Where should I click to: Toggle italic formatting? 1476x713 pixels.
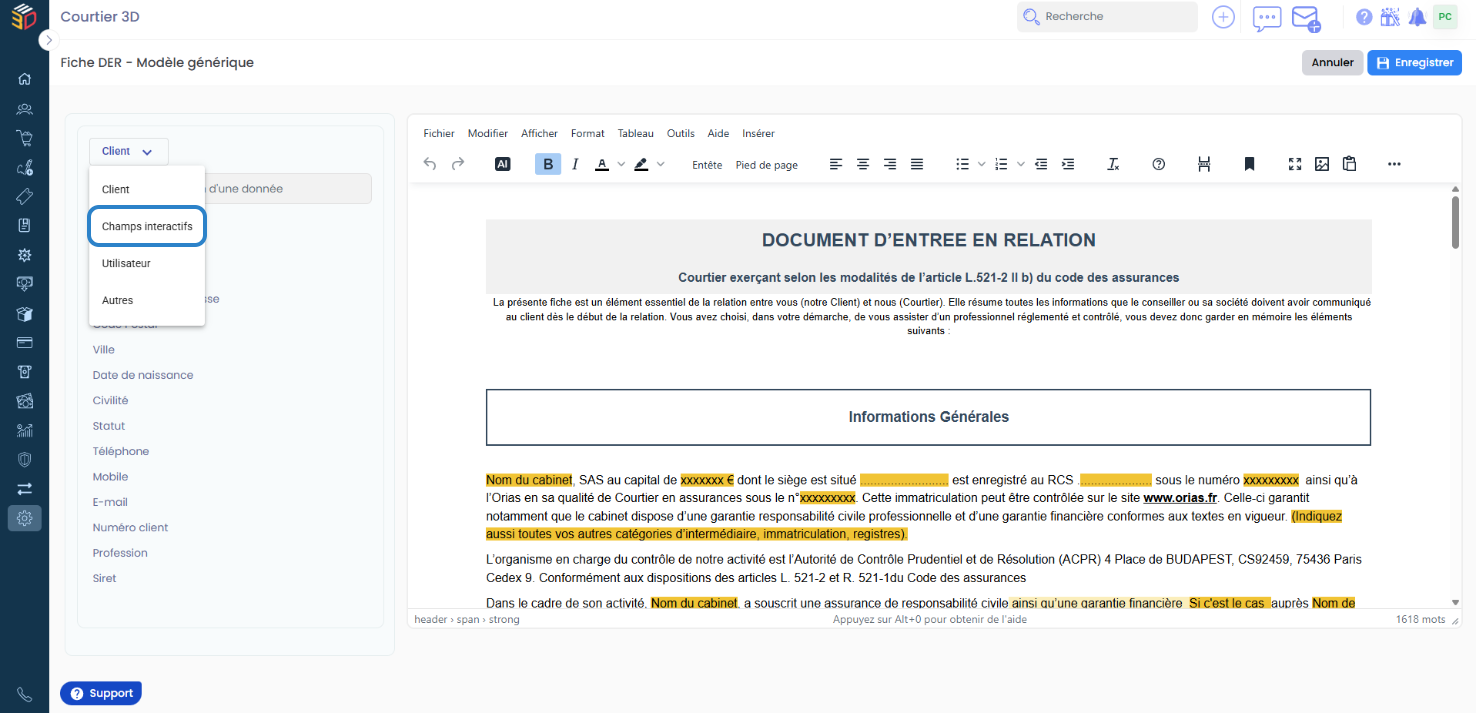point(575,164)
